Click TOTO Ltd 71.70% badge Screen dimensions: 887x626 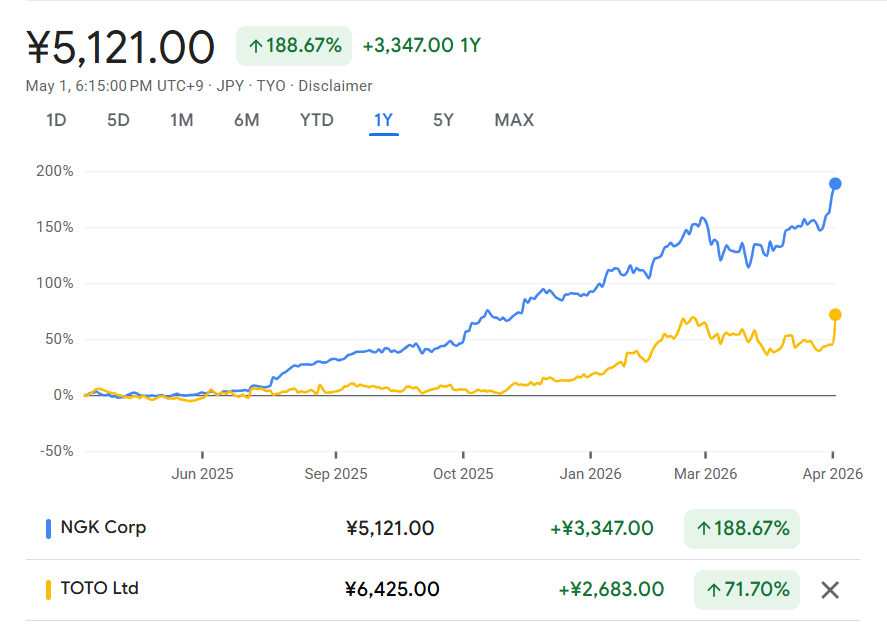coord(747,590)
